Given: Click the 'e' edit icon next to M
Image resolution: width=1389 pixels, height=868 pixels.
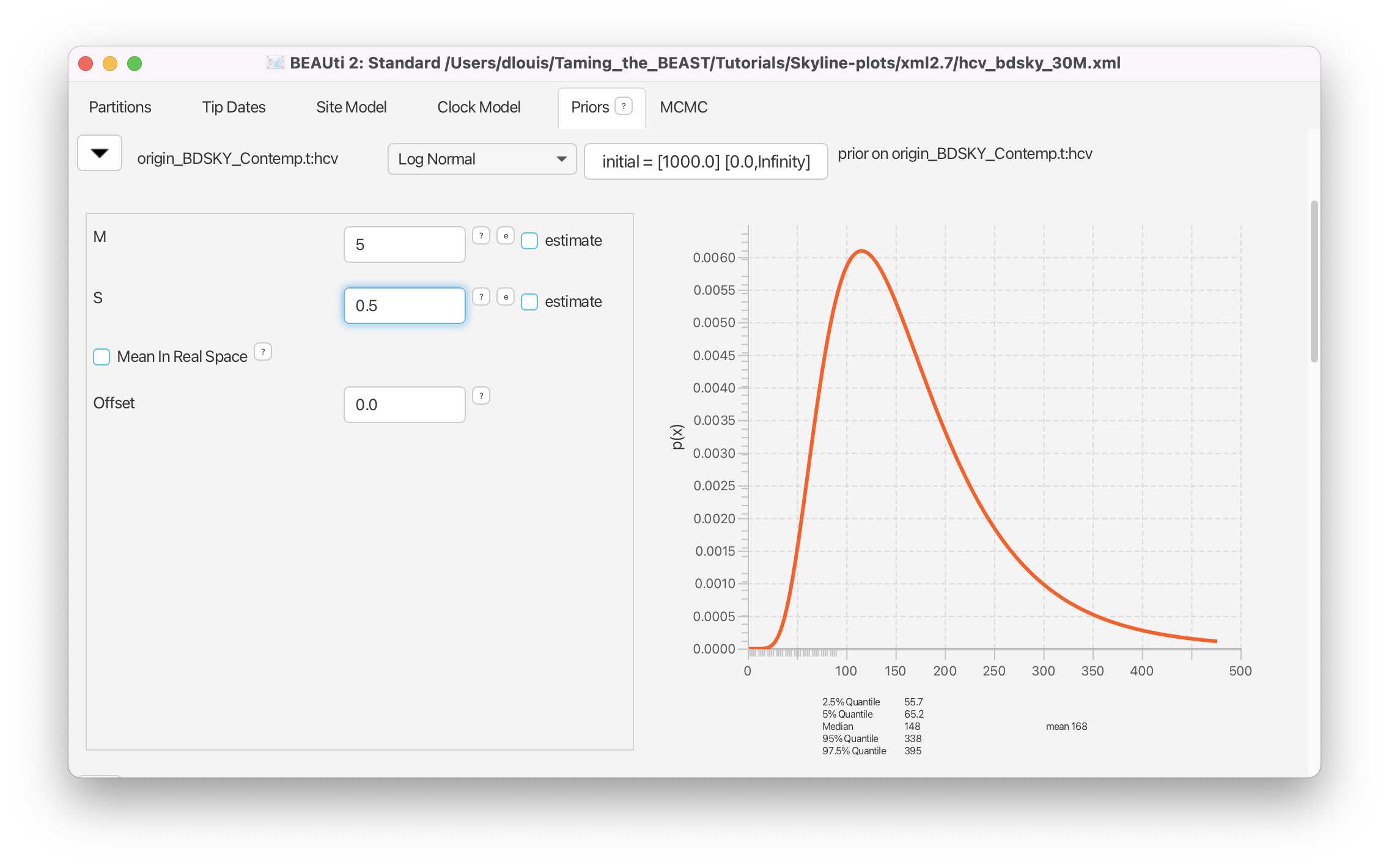Looking at the screenshot, I should pyautogui.click(x=506, y=236).
